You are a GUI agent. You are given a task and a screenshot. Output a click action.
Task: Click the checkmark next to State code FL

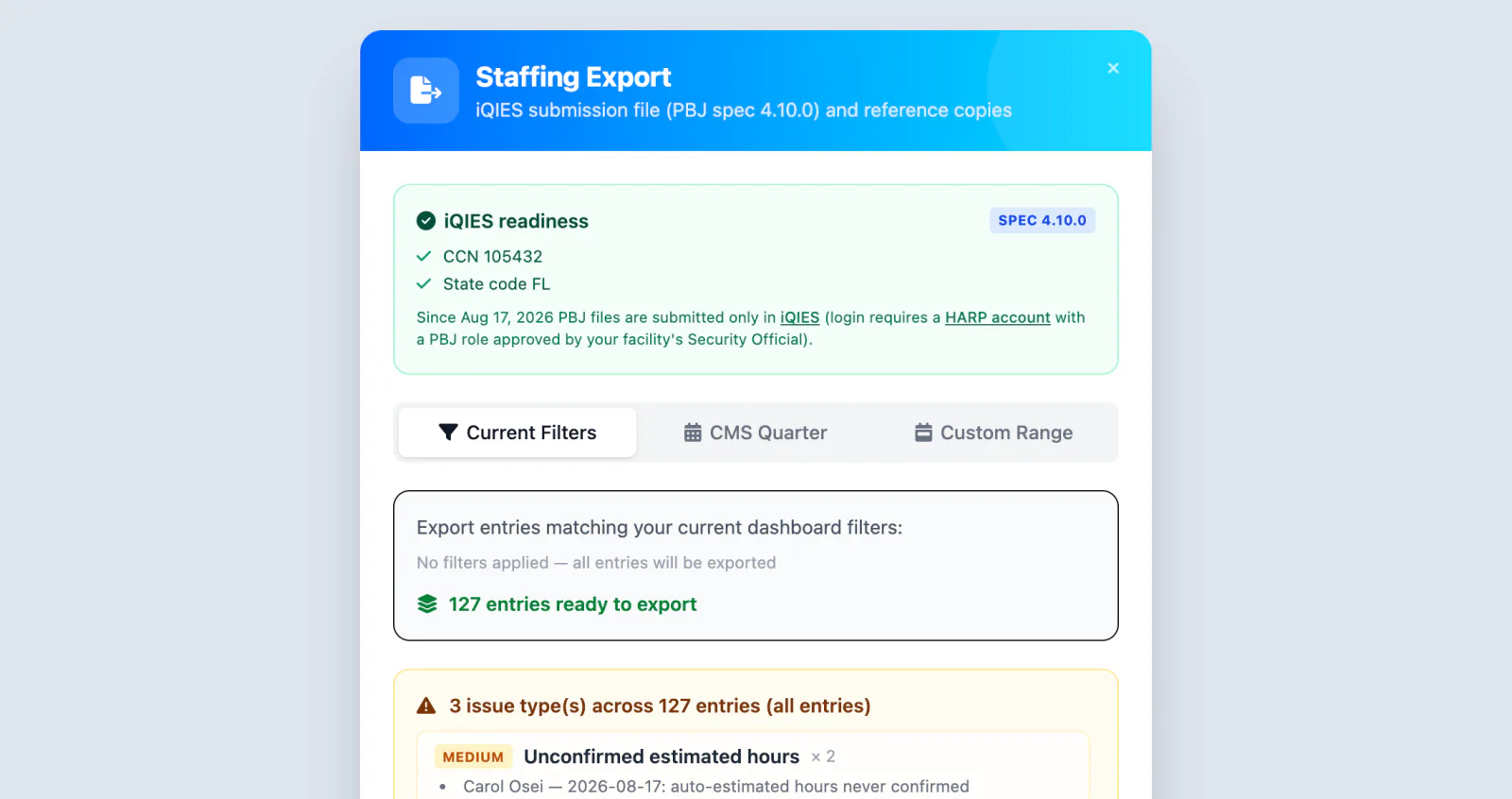[423, 283]
